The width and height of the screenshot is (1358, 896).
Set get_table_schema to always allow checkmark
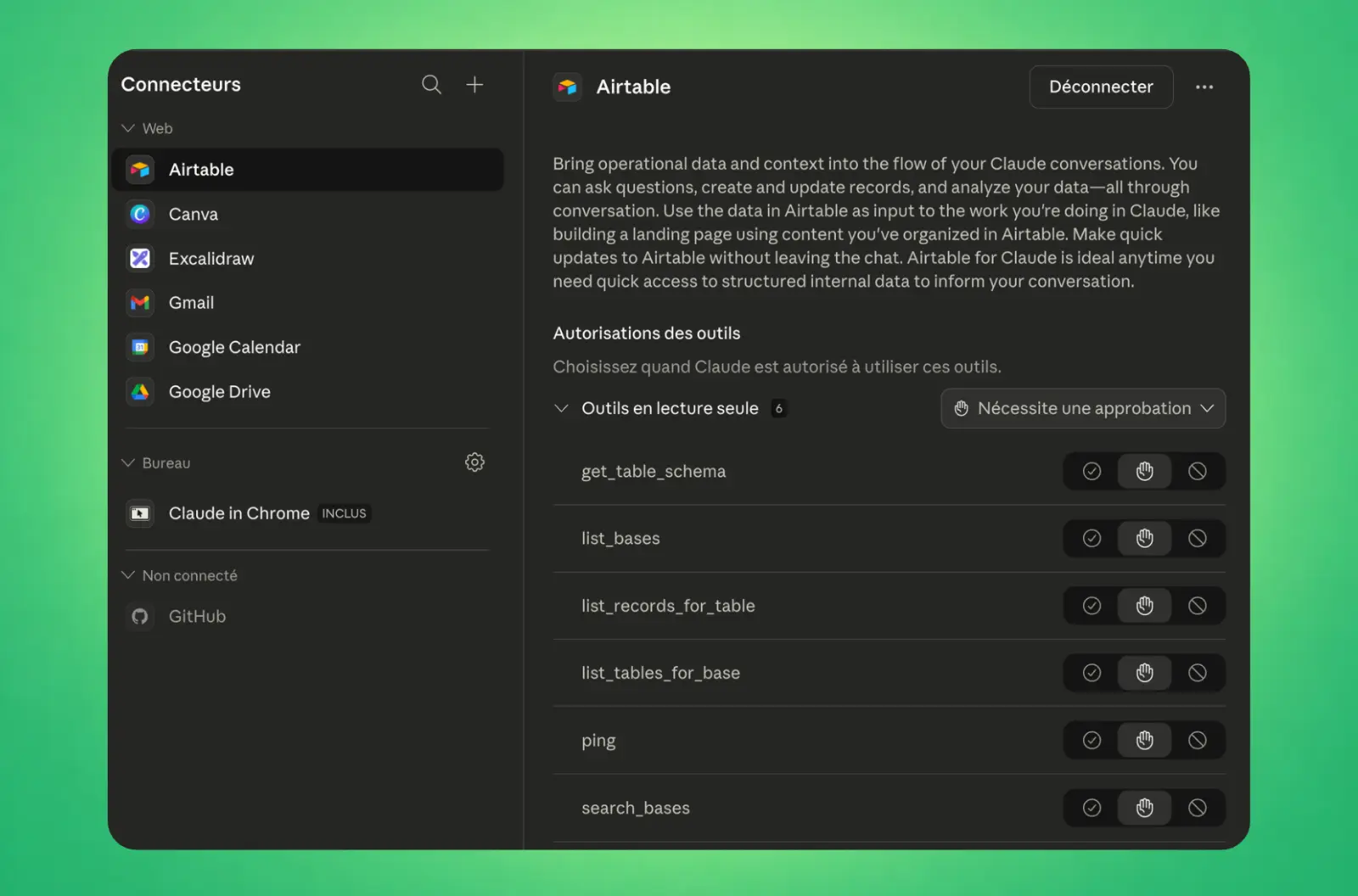click(1091, 472)
